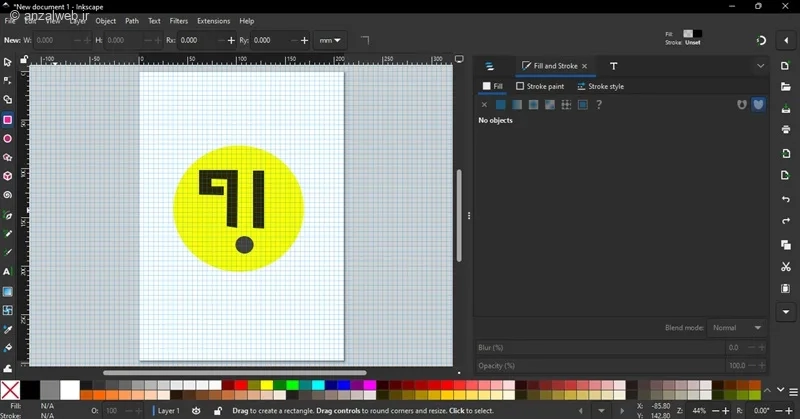Click the Copy icon in command bar

(x=786, y=245)
